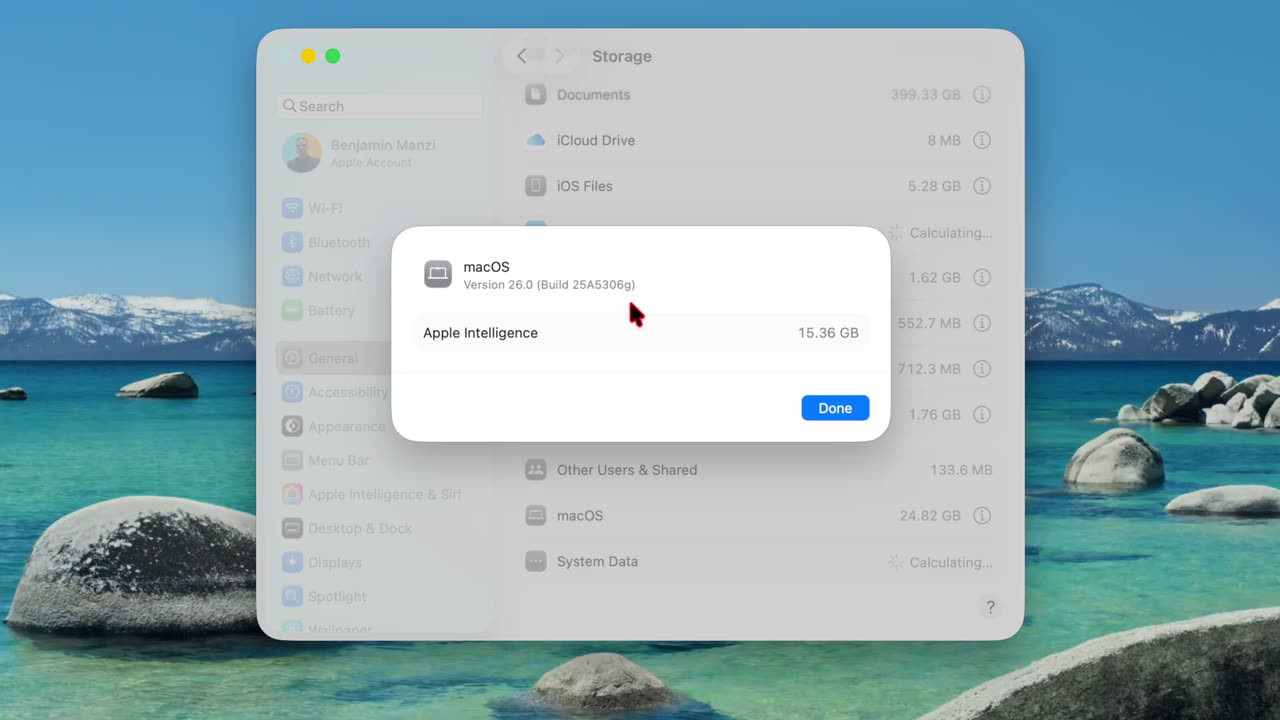Click the iCloud Drive cloud icon
1280x720 pixels.
tap(536, 140)
